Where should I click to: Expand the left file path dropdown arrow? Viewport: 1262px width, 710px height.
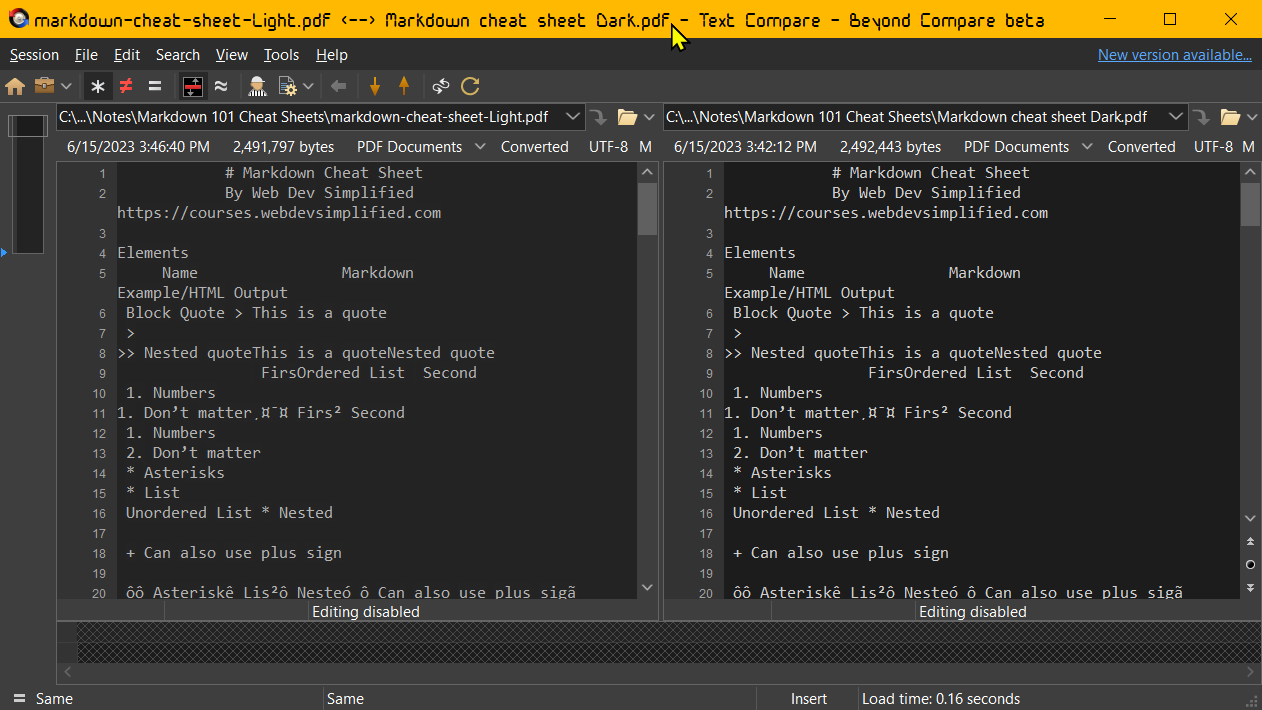pyautogui.click(x=573, y=117)
